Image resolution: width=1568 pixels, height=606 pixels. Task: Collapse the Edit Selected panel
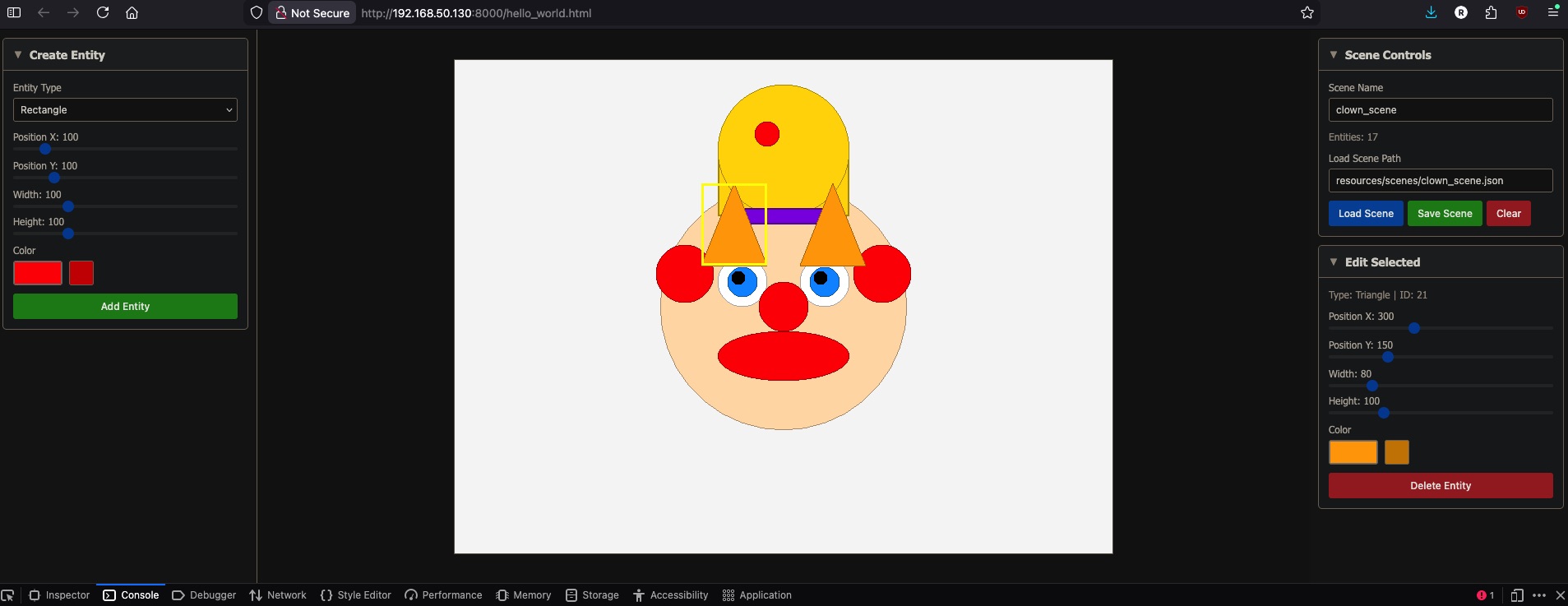[x=1334, y=262]
